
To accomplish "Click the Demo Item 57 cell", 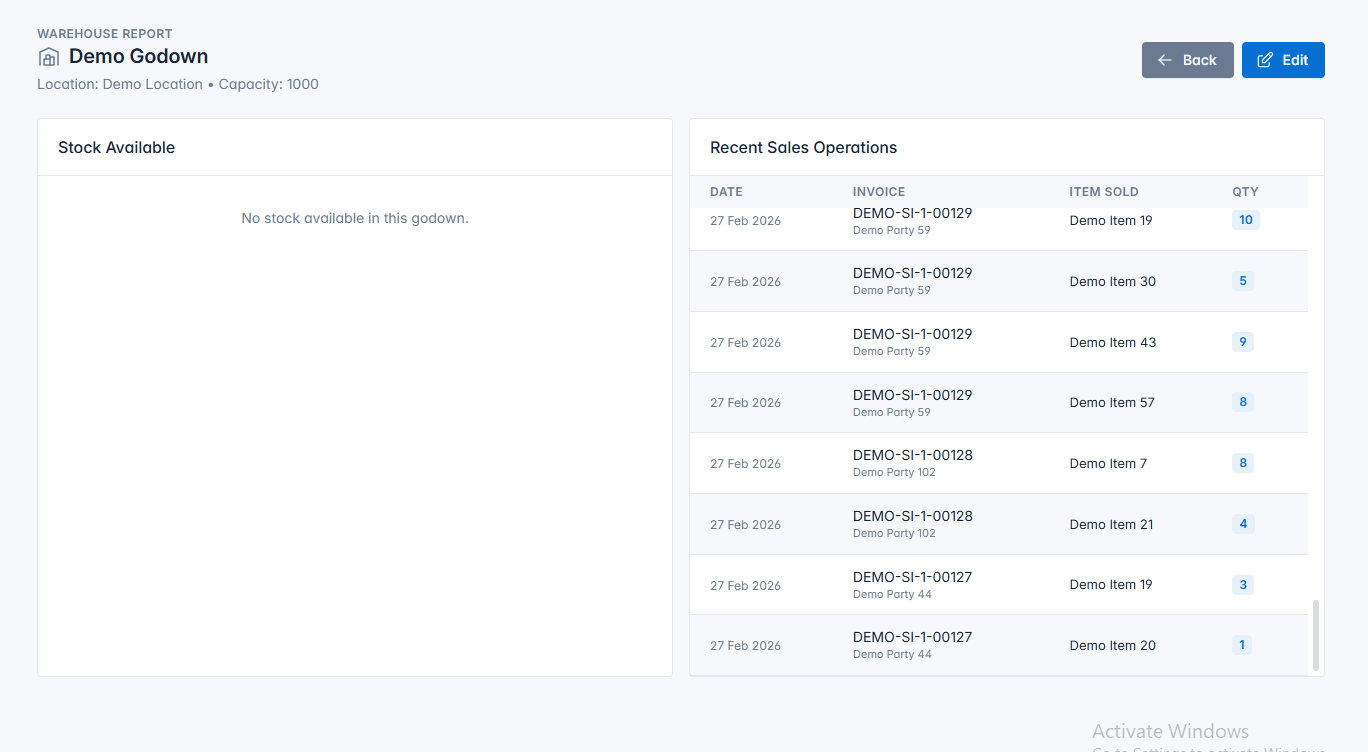I will point(1112,403).
